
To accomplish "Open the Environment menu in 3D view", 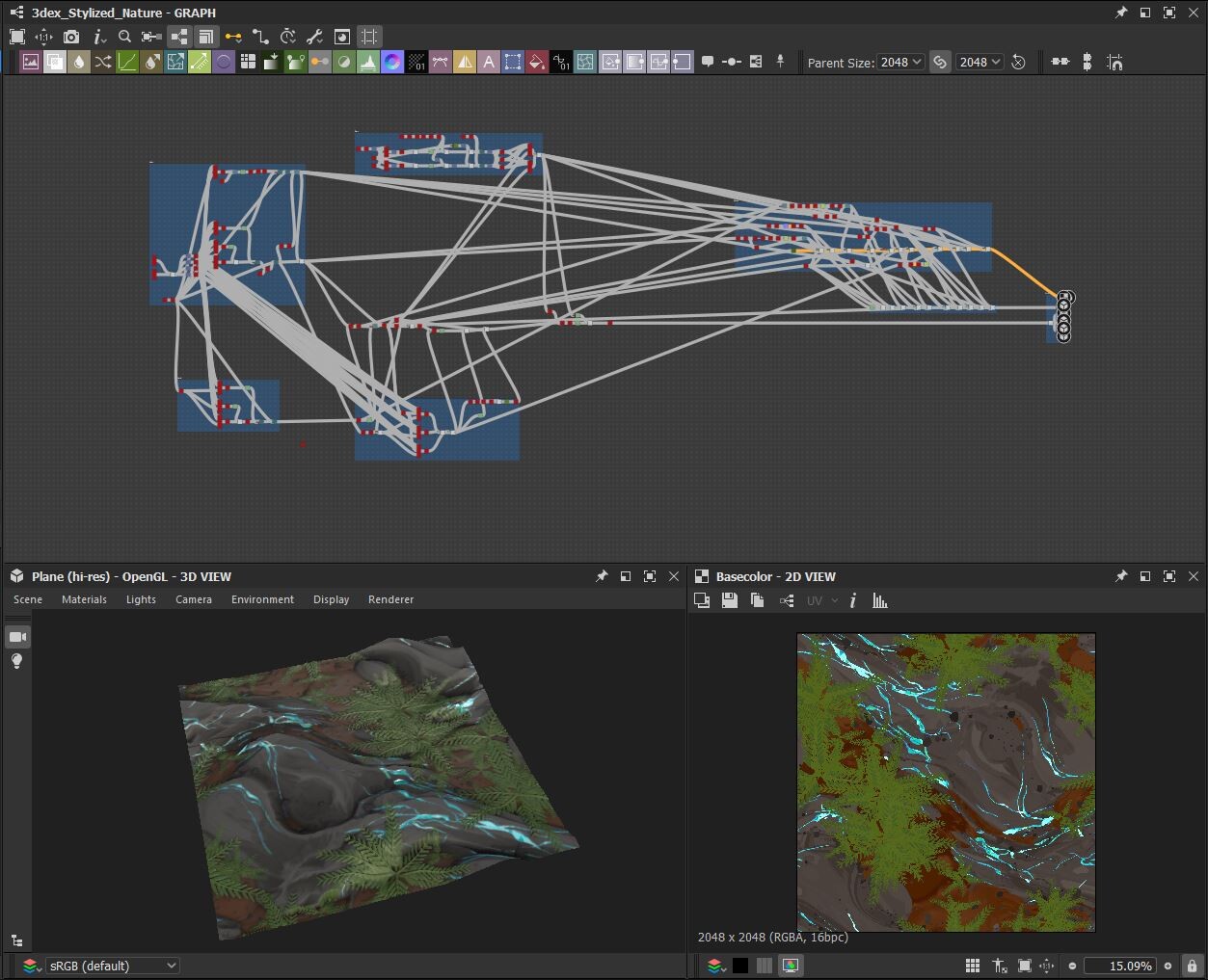I will 262,599.
